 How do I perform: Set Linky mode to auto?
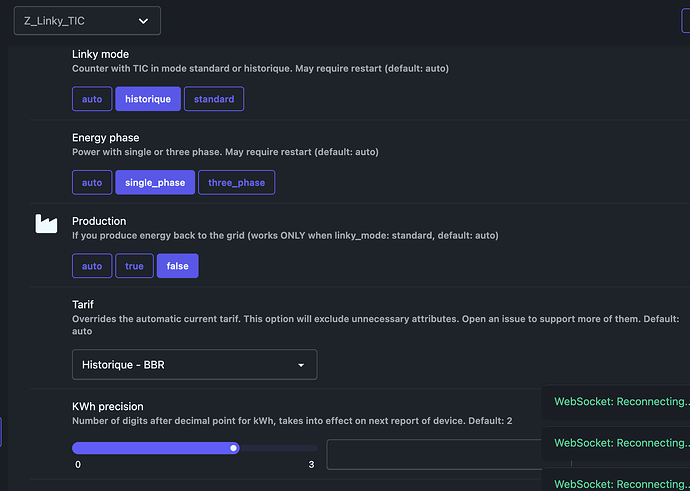point(92,99)
